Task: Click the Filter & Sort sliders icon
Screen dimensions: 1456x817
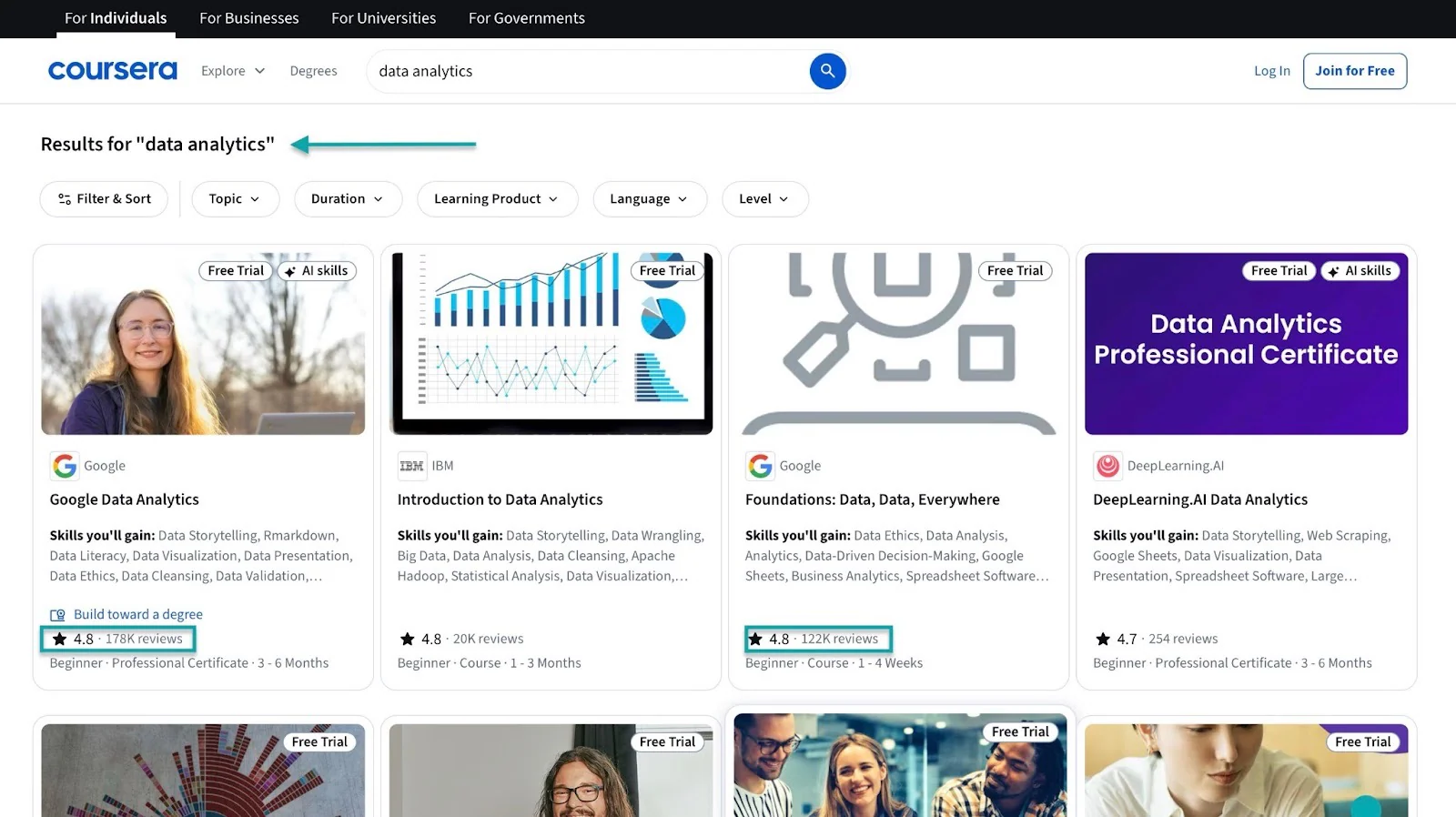Action: tap(65, 199)
